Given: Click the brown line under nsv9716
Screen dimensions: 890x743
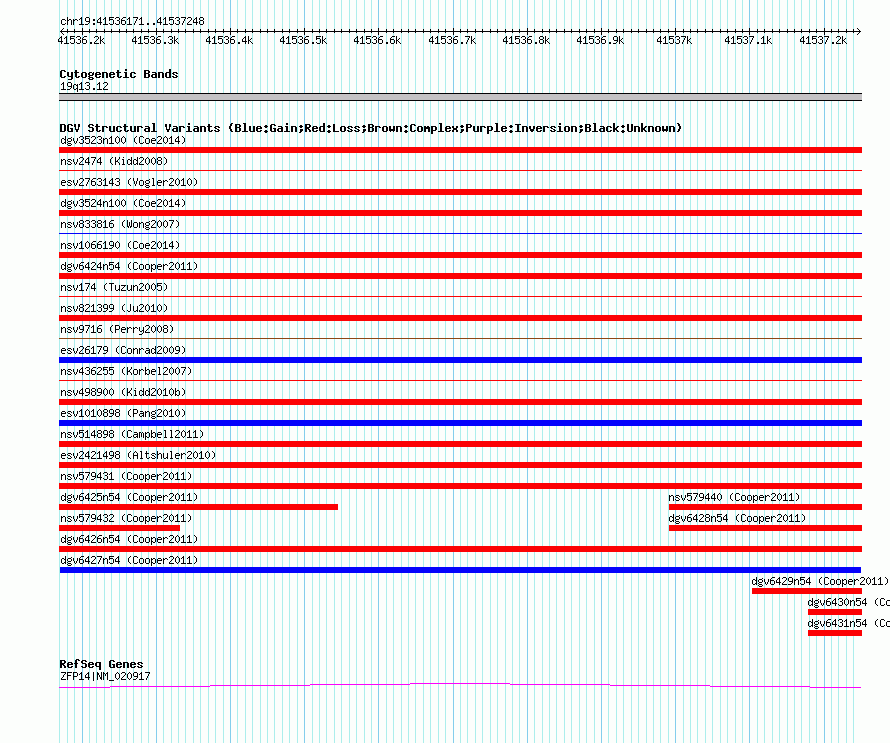Looking at the screenshot, I should tap(460, 338).
